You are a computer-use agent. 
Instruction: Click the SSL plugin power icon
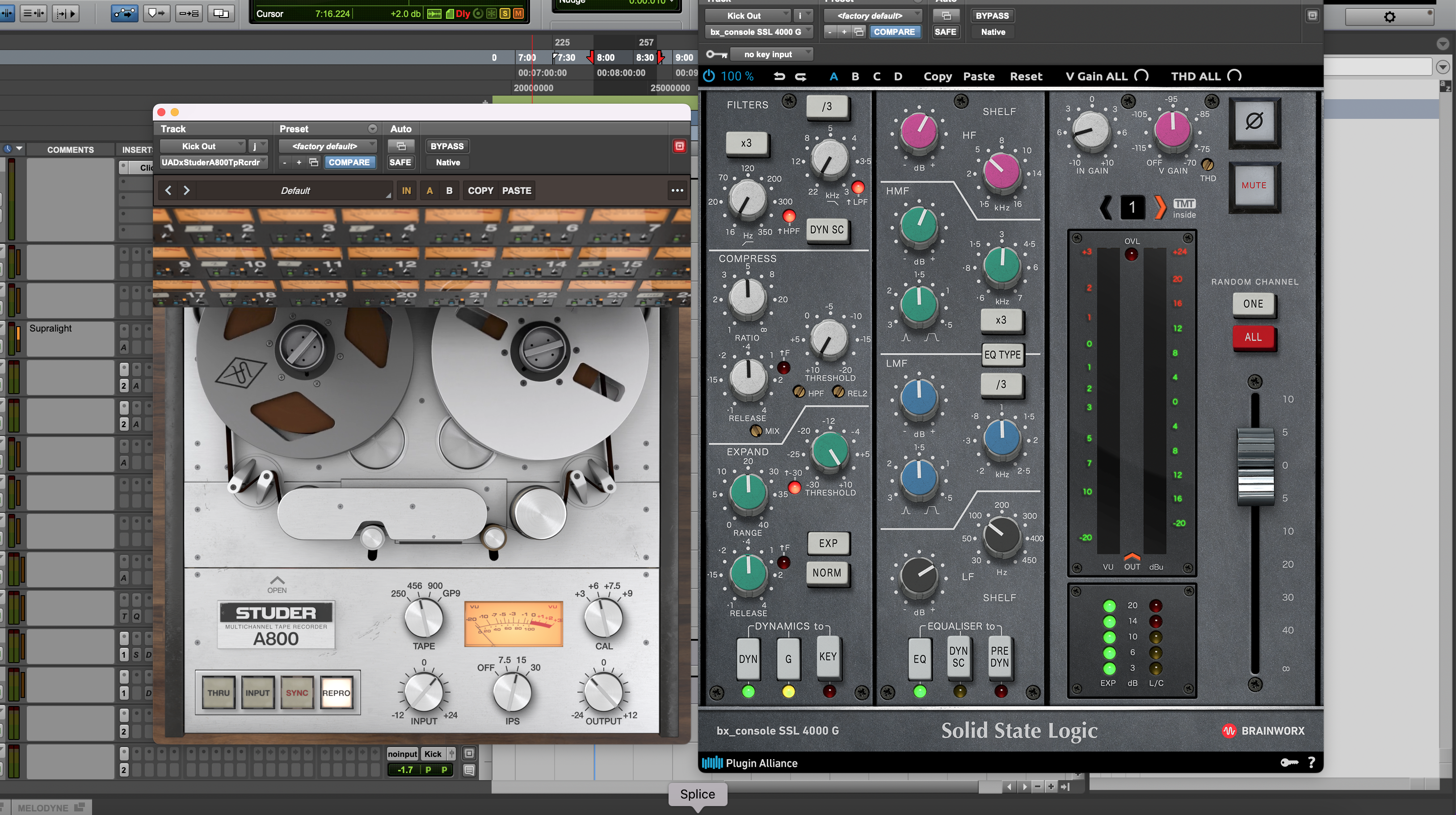click(x=709, y=76)
